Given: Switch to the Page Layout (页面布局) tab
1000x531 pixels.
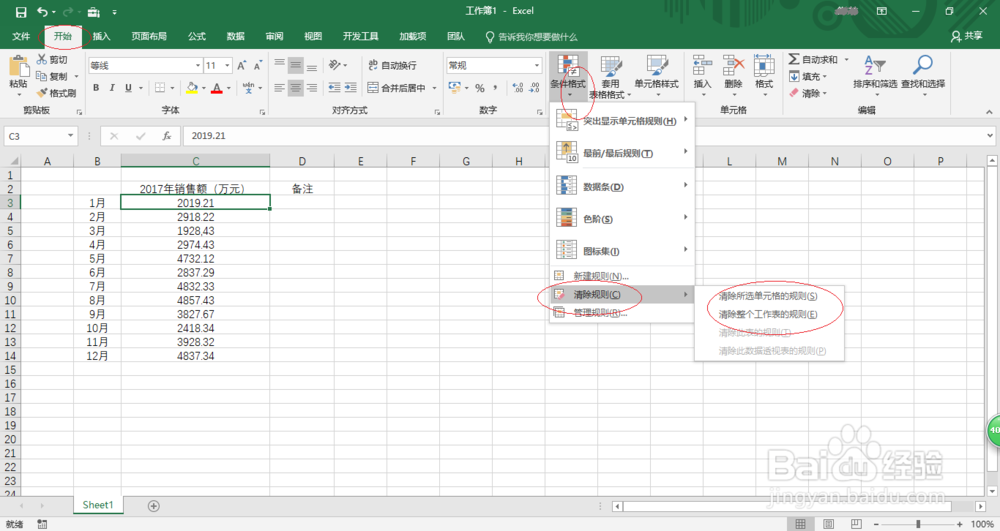Looking at the screenshot, I should coord(149,36).
